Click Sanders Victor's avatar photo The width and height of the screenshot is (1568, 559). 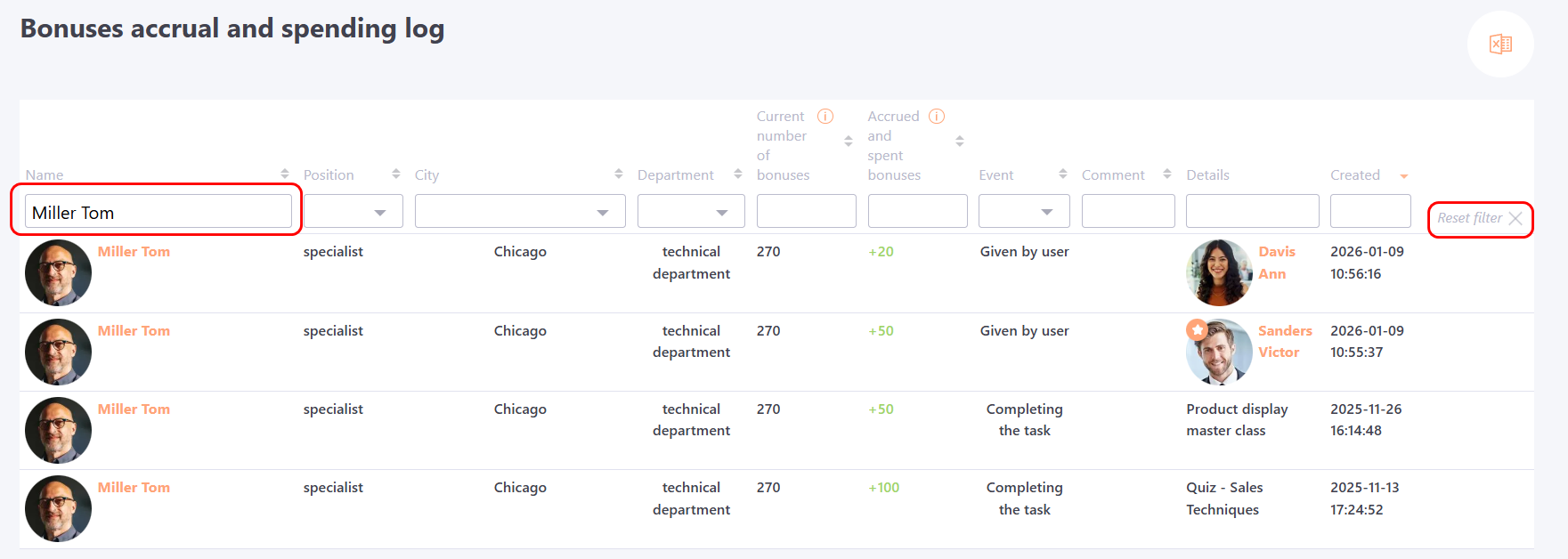click(1219, 352)
